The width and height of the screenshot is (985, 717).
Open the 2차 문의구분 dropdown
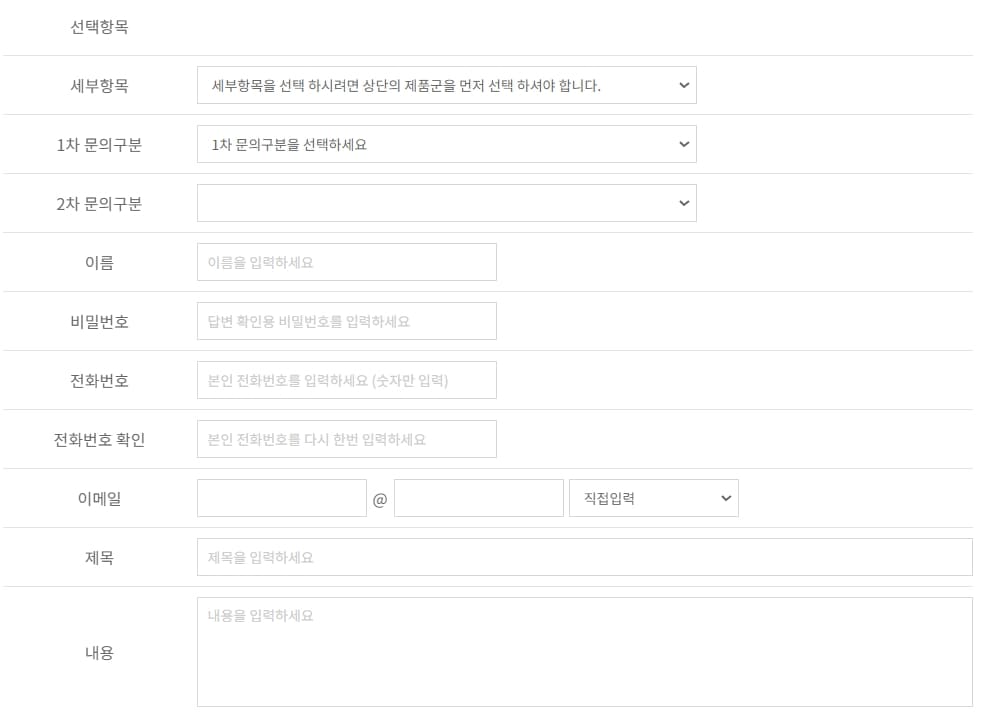tap(446, 203)
